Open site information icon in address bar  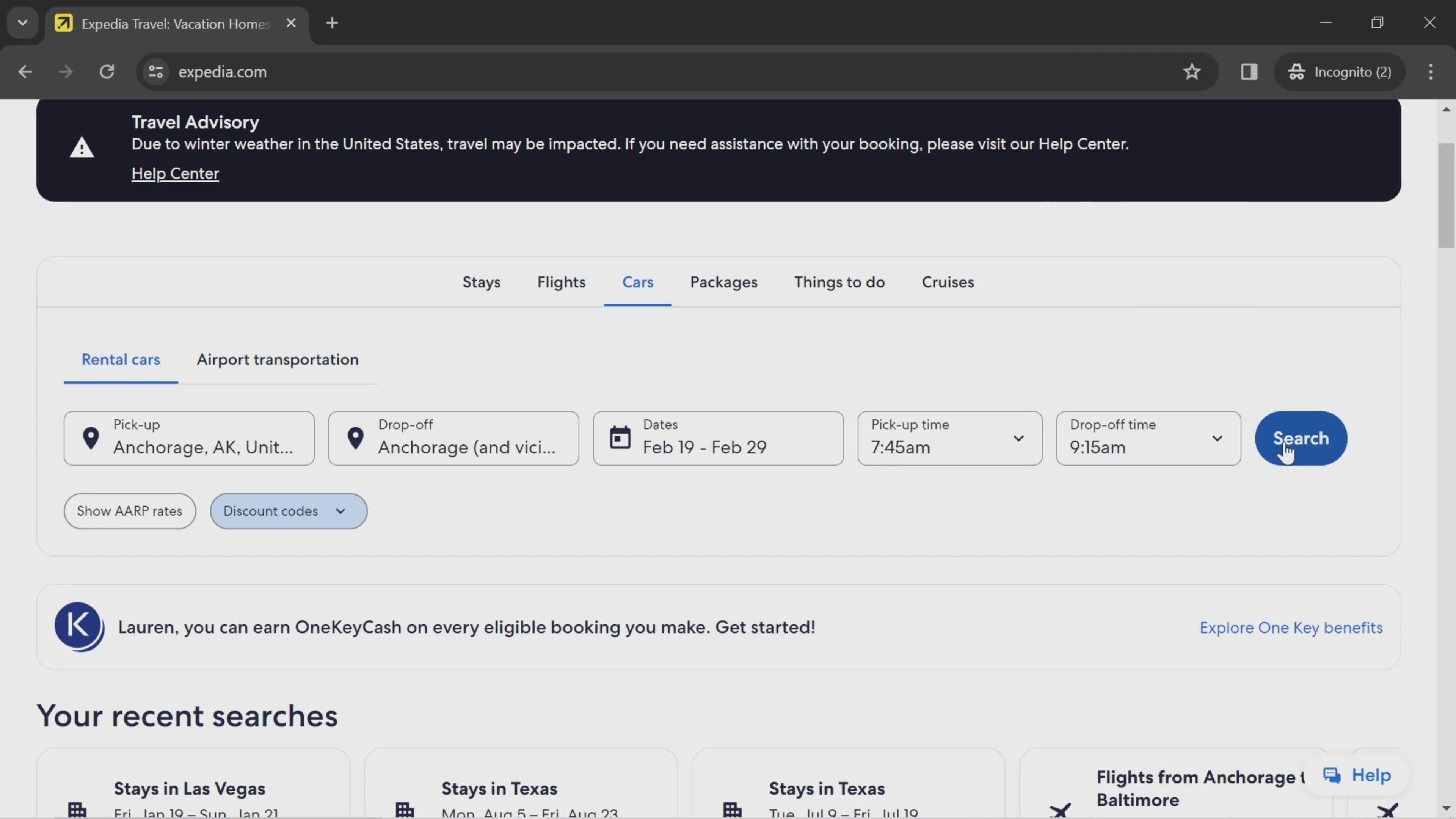[x=155, y=72]
